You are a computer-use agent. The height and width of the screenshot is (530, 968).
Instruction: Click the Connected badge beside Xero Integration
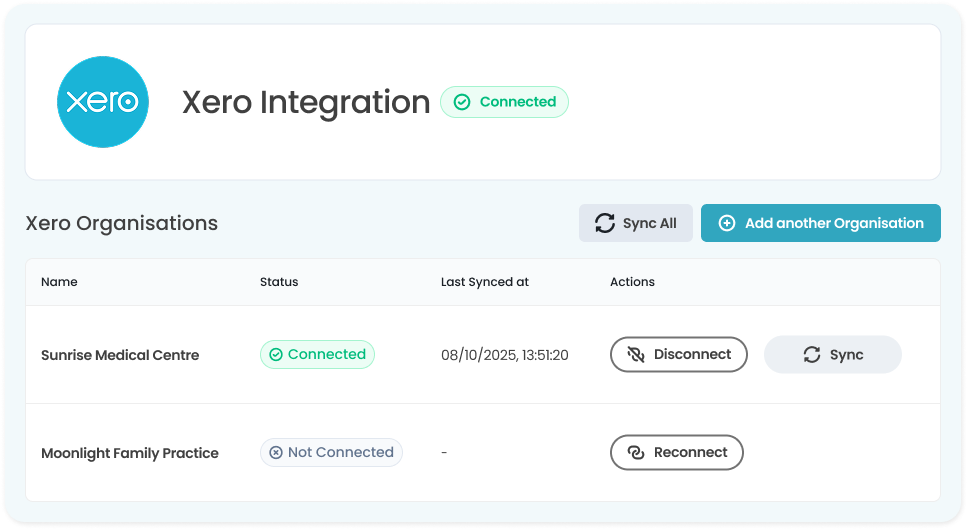[x=504, y=102]
